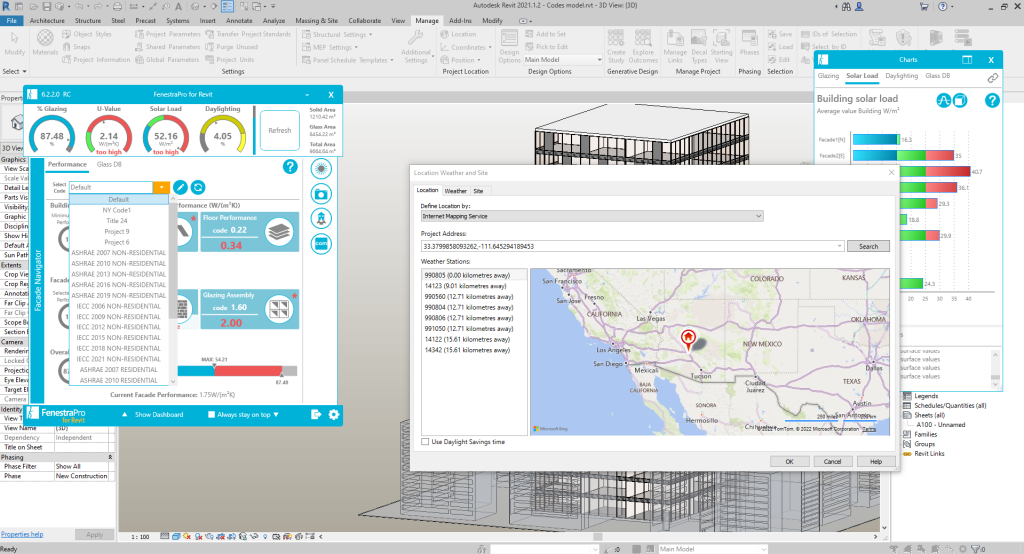The width and height of the screenshot is (1024, 554).
Task: Click the circular reload codes icon beside the pencil
Action: pyautogui.click(x=198, y=187)
